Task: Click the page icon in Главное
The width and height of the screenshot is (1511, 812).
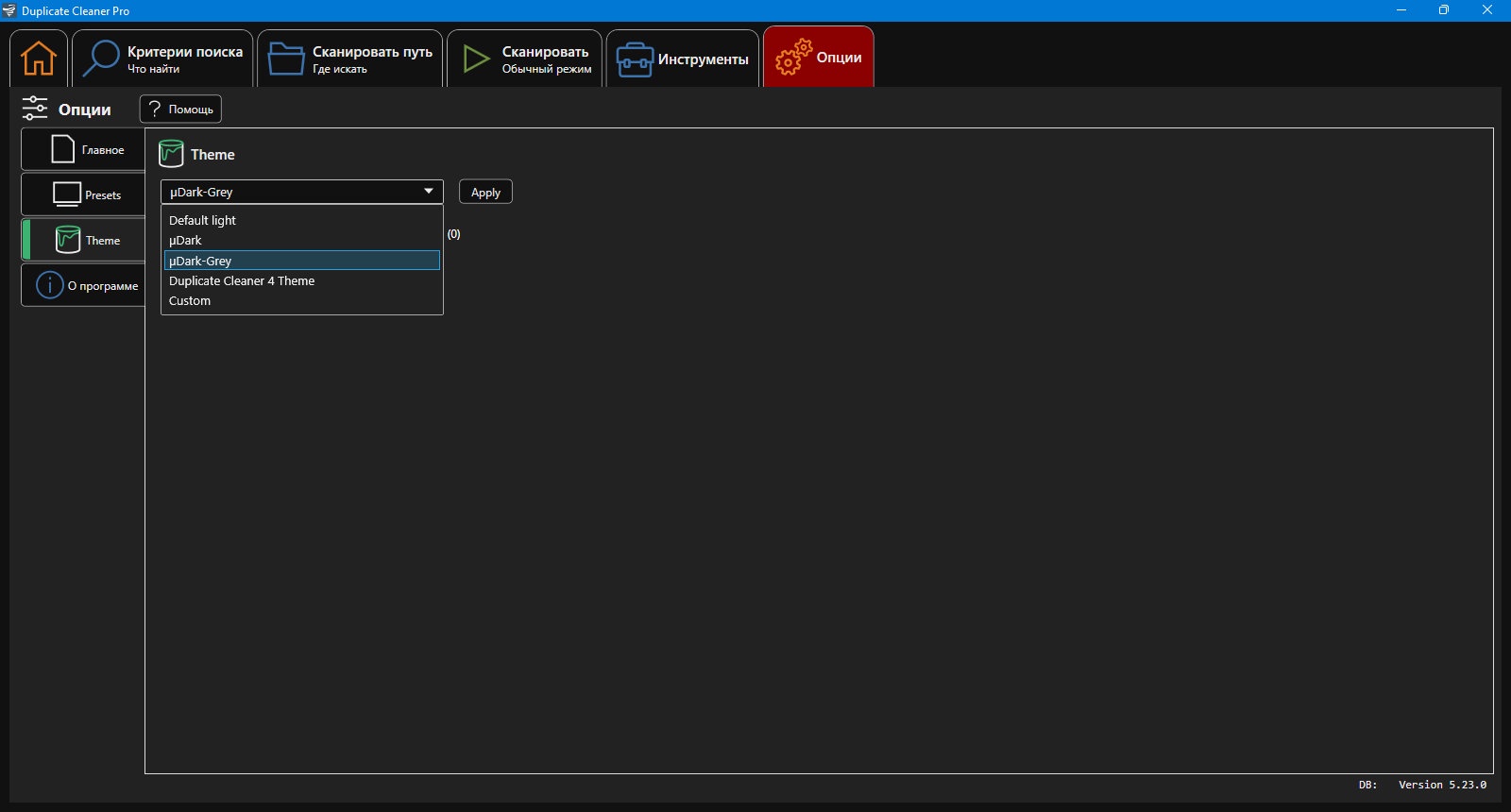Action: [63, 149]
